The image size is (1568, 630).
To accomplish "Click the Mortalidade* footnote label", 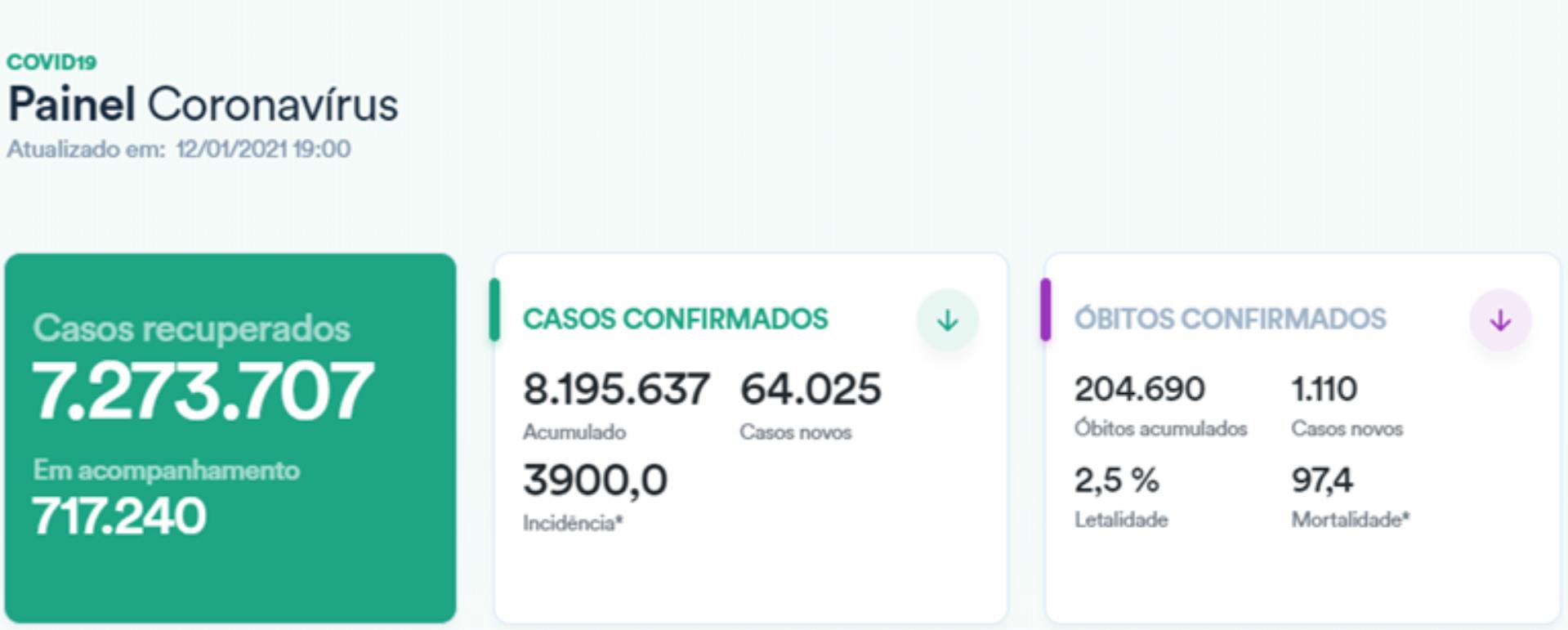I will pyautogui.click(x=1350, y=520).
